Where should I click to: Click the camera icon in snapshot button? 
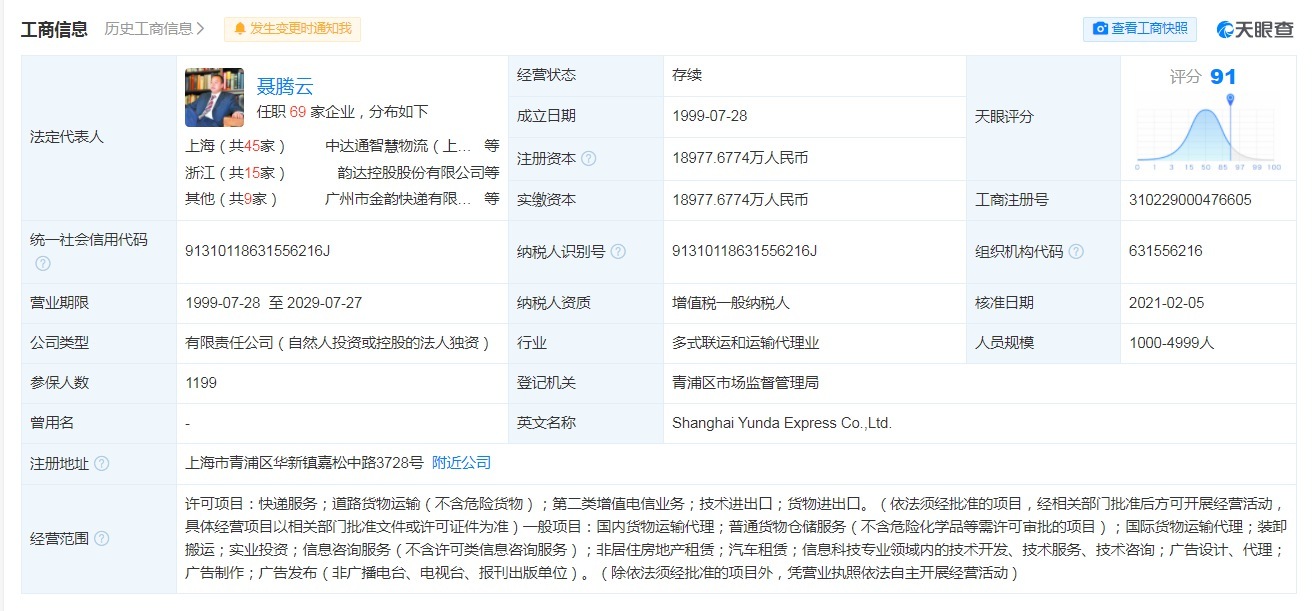(x=1101, y=29)
